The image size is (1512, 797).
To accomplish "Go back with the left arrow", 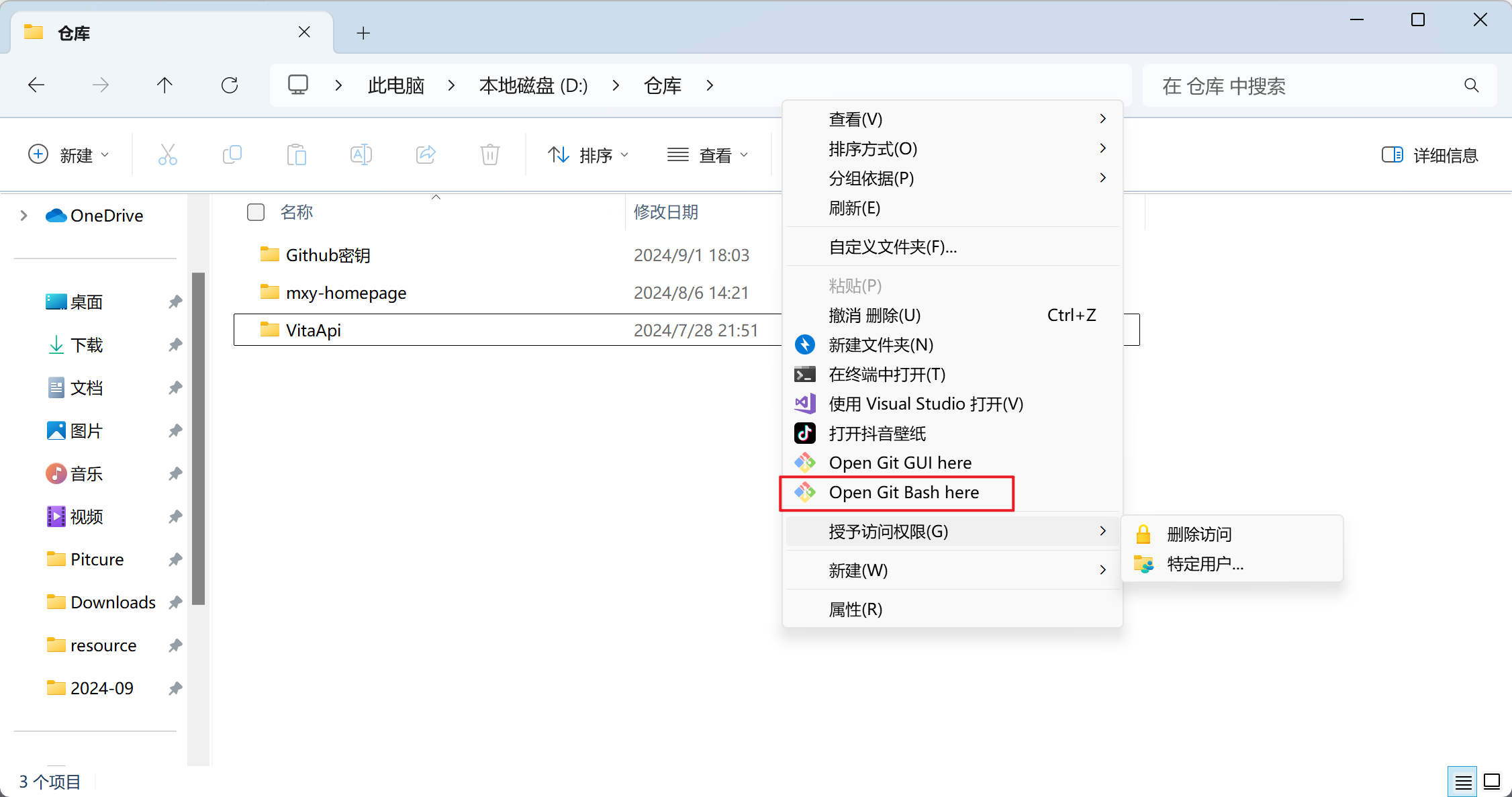I will [x=36, y=85].
